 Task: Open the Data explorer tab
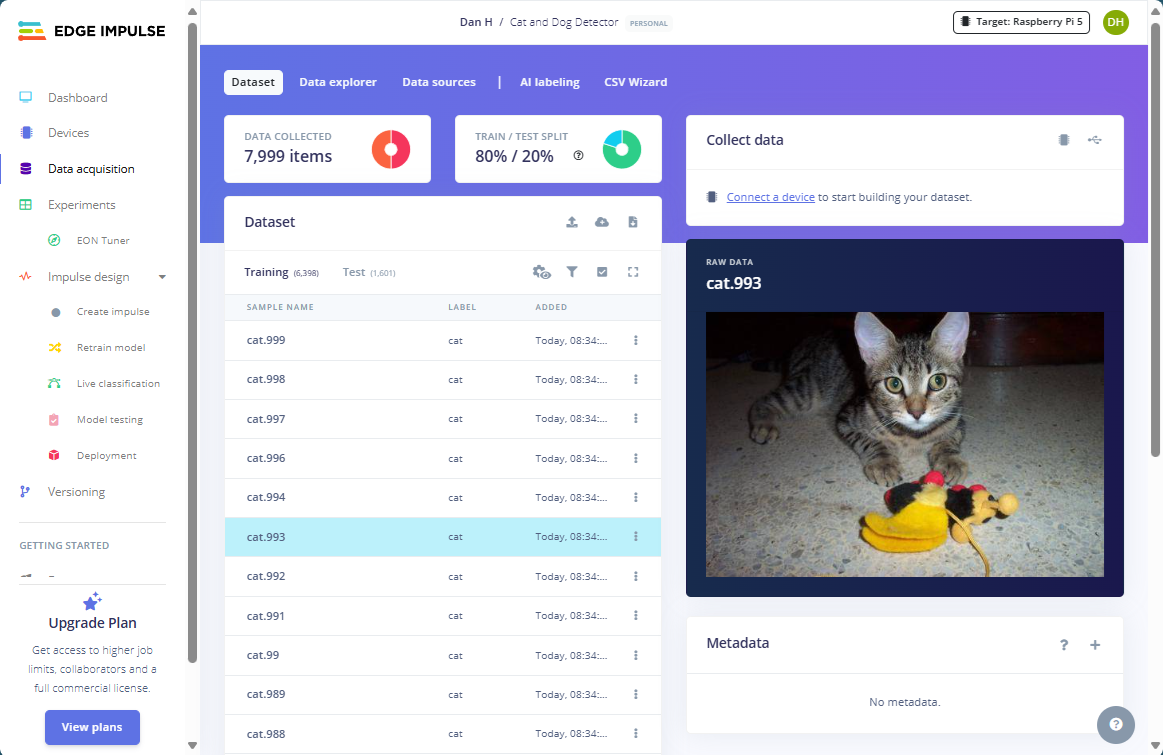coord(338,82)
